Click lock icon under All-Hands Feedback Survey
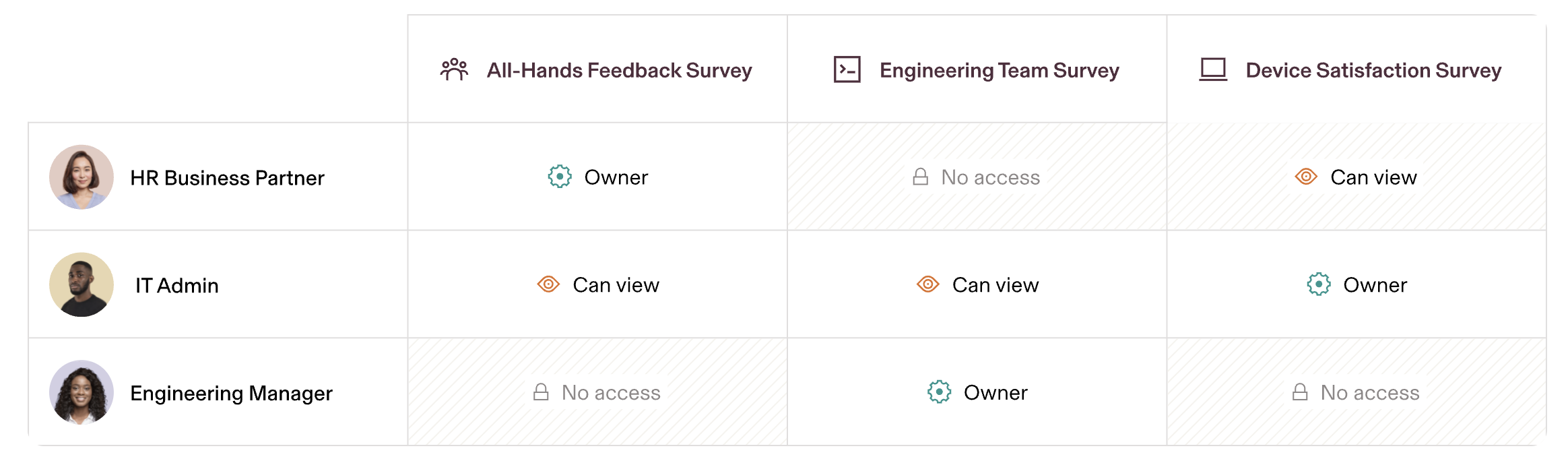 [541, 392]
